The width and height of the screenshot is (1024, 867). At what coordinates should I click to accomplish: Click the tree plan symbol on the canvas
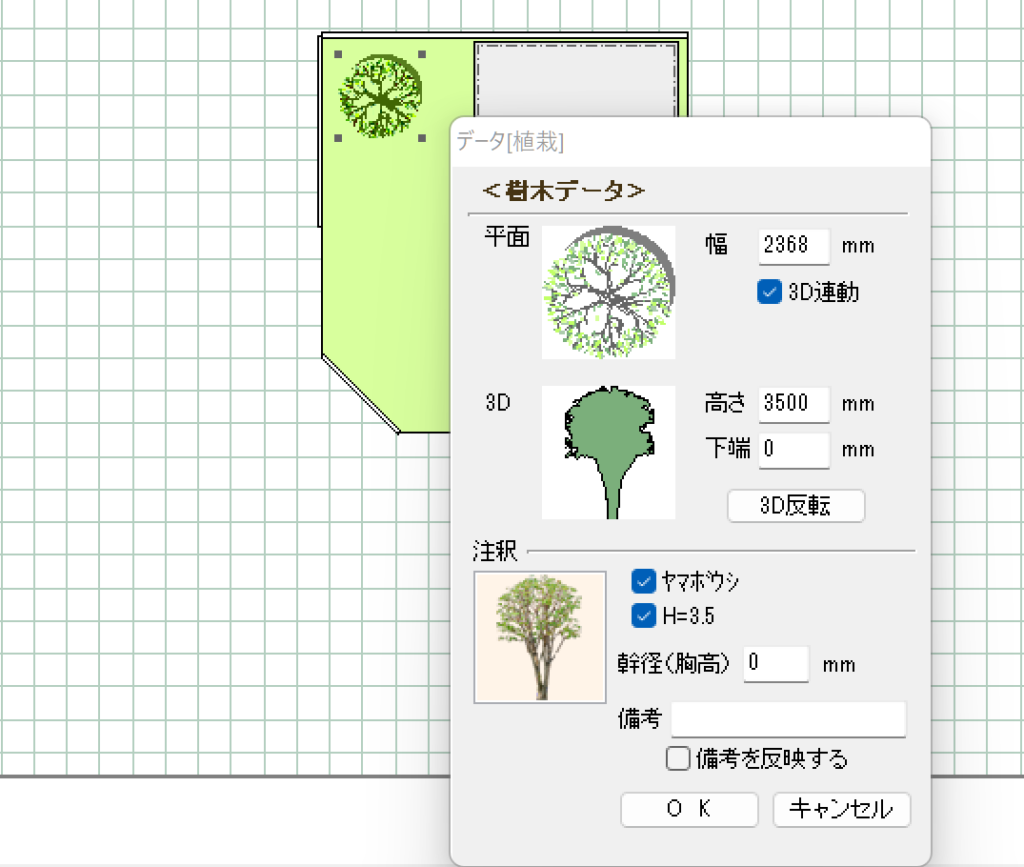click(380, 95)
